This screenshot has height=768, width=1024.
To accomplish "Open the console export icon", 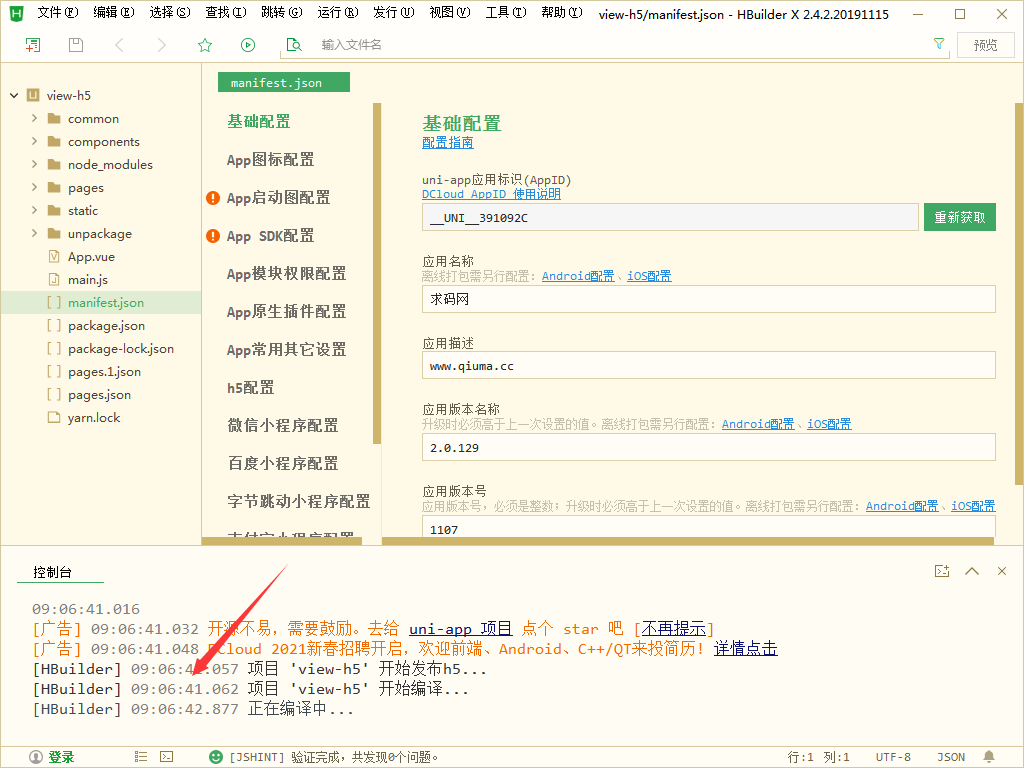I will [942, 571].
